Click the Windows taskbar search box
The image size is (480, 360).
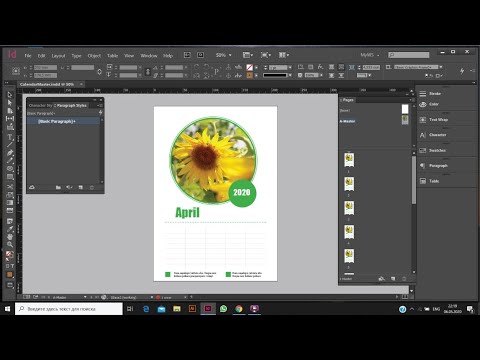click(69, 309)
